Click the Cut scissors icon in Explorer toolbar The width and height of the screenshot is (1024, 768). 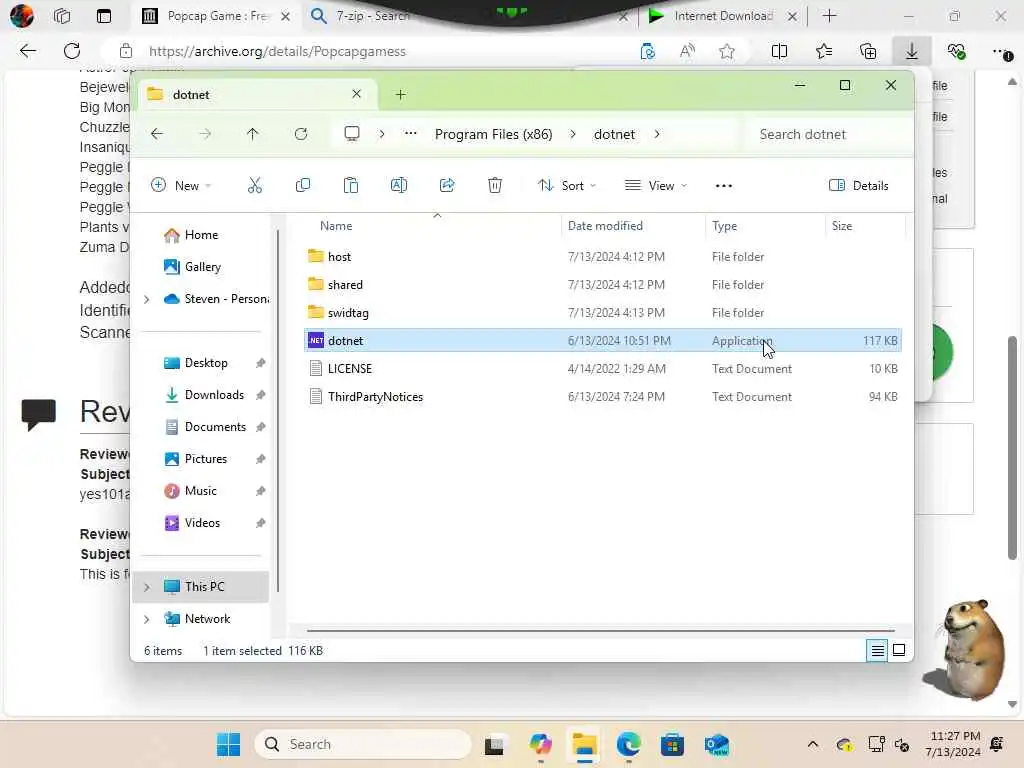coord(255,185)
